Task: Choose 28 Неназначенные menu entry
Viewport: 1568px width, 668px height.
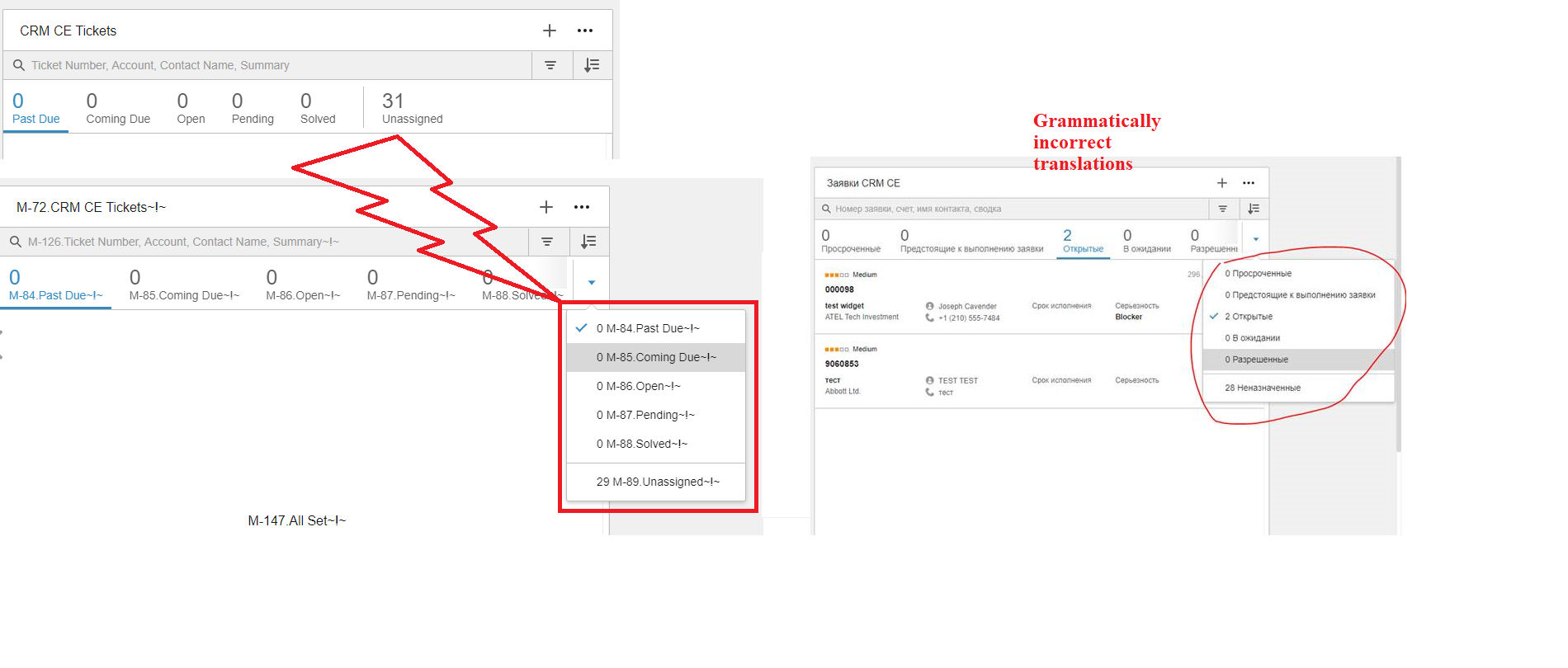Action: click(1299, 388)
